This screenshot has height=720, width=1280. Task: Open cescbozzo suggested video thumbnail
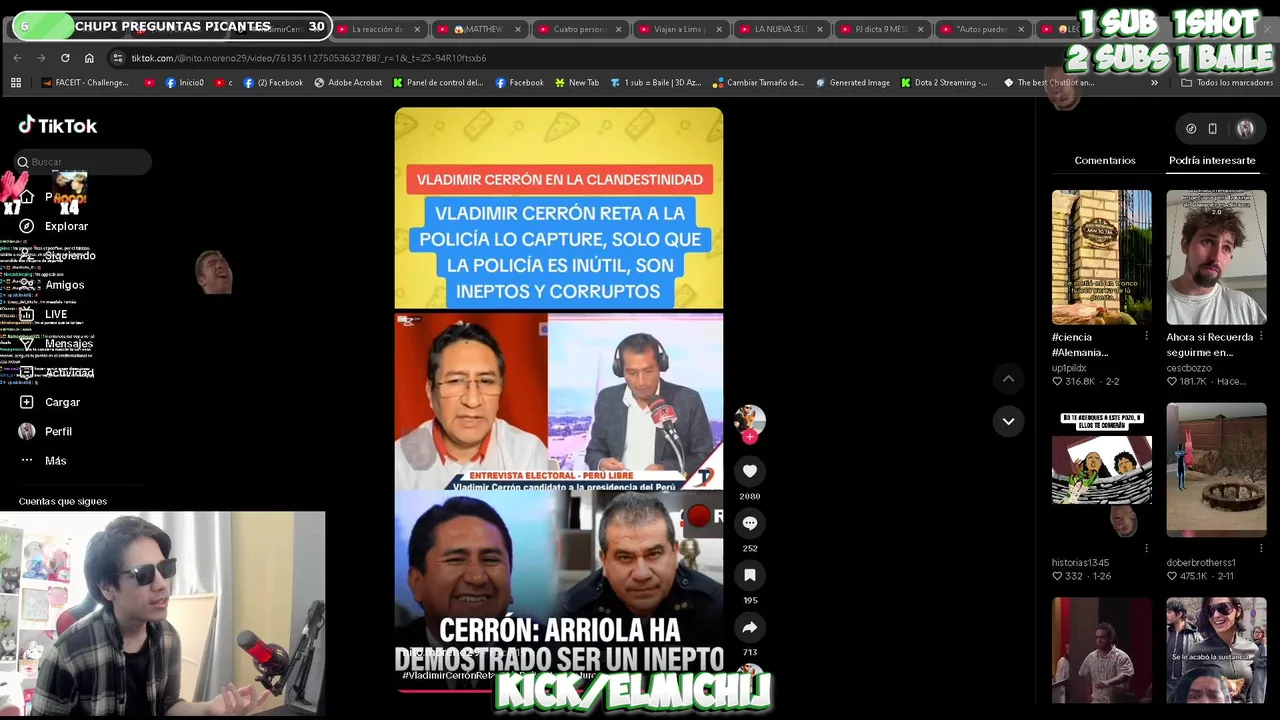(x=1216, y=257)
